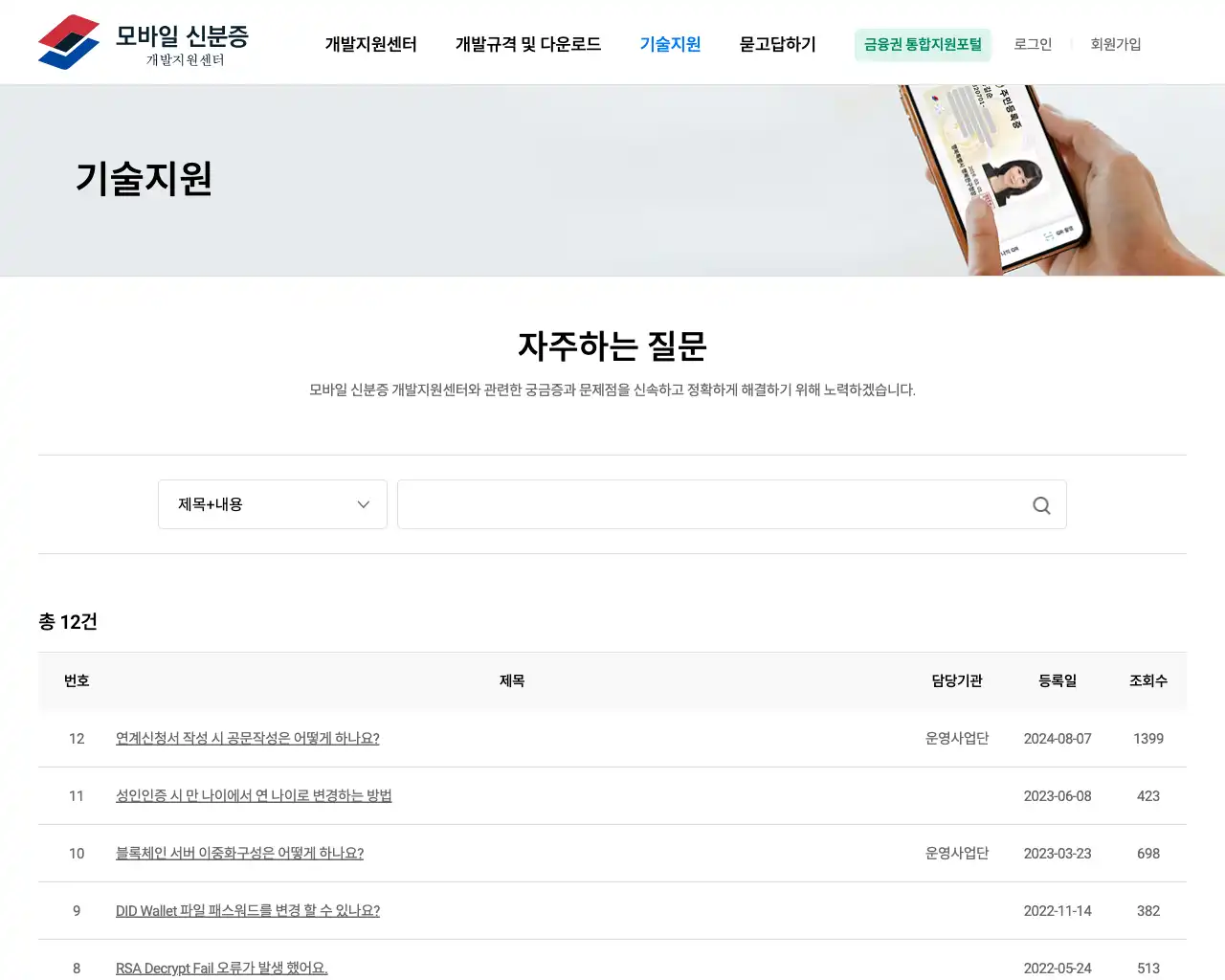Click the dropdown chevron on search filter
Screen dimensions: 1225x980
[x=363, y=504]
